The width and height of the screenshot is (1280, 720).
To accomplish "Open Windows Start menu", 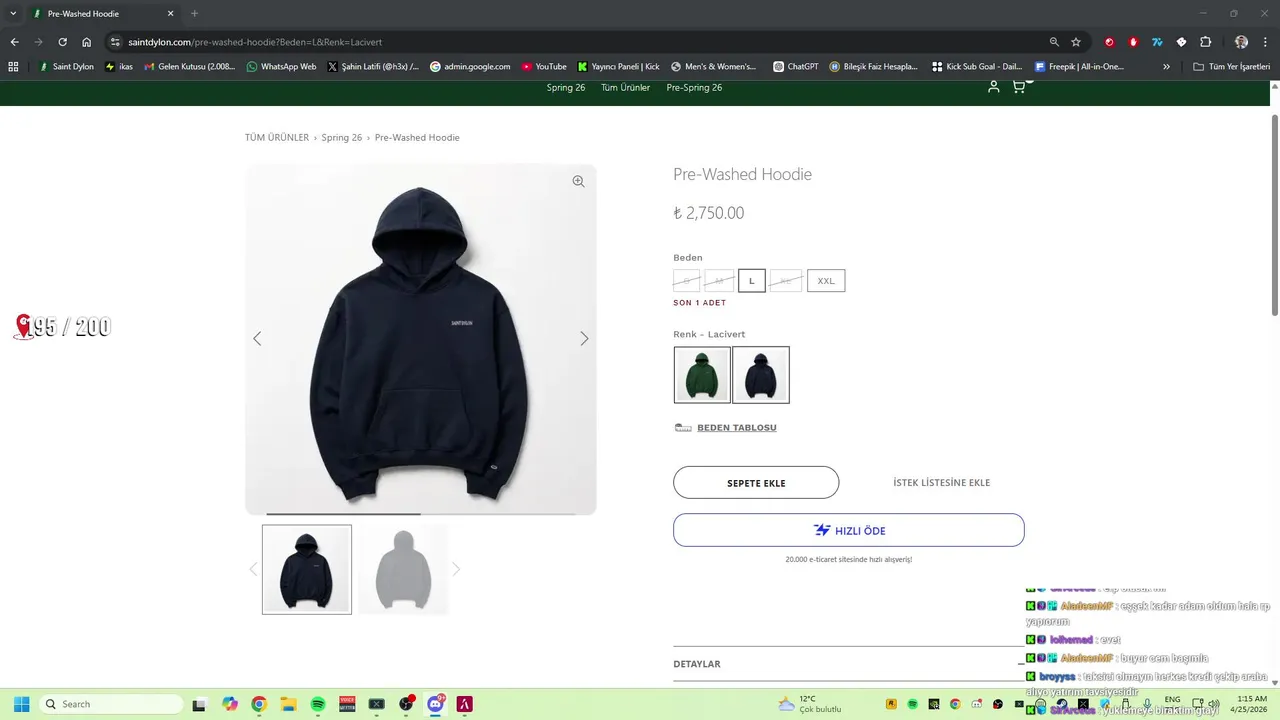I will pos(21,704).
